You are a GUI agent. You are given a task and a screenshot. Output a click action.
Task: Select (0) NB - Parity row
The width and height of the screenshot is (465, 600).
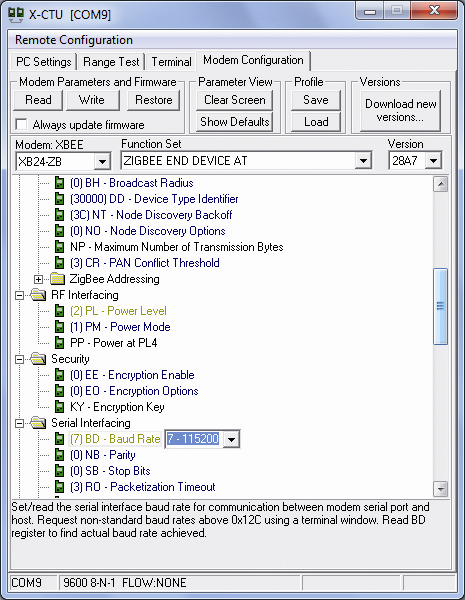(x=103, y=455)
